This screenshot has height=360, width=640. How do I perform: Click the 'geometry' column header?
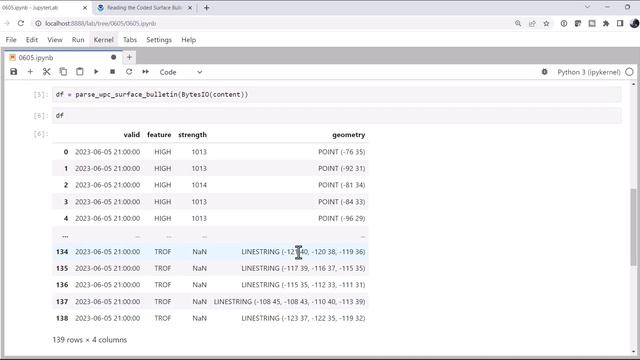tap(349, 135)
